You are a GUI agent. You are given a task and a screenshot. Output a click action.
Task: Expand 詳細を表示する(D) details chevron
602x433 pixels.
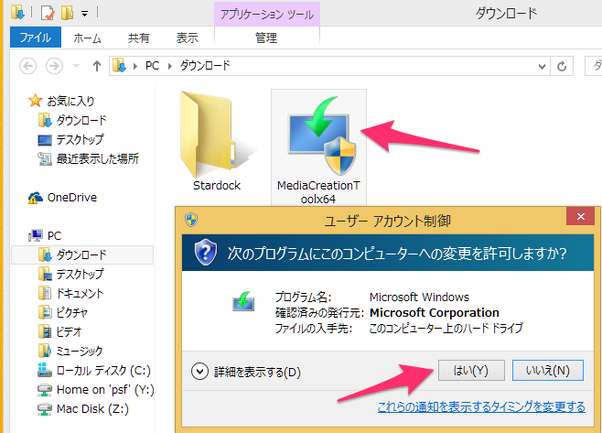(x=200, y=372)
